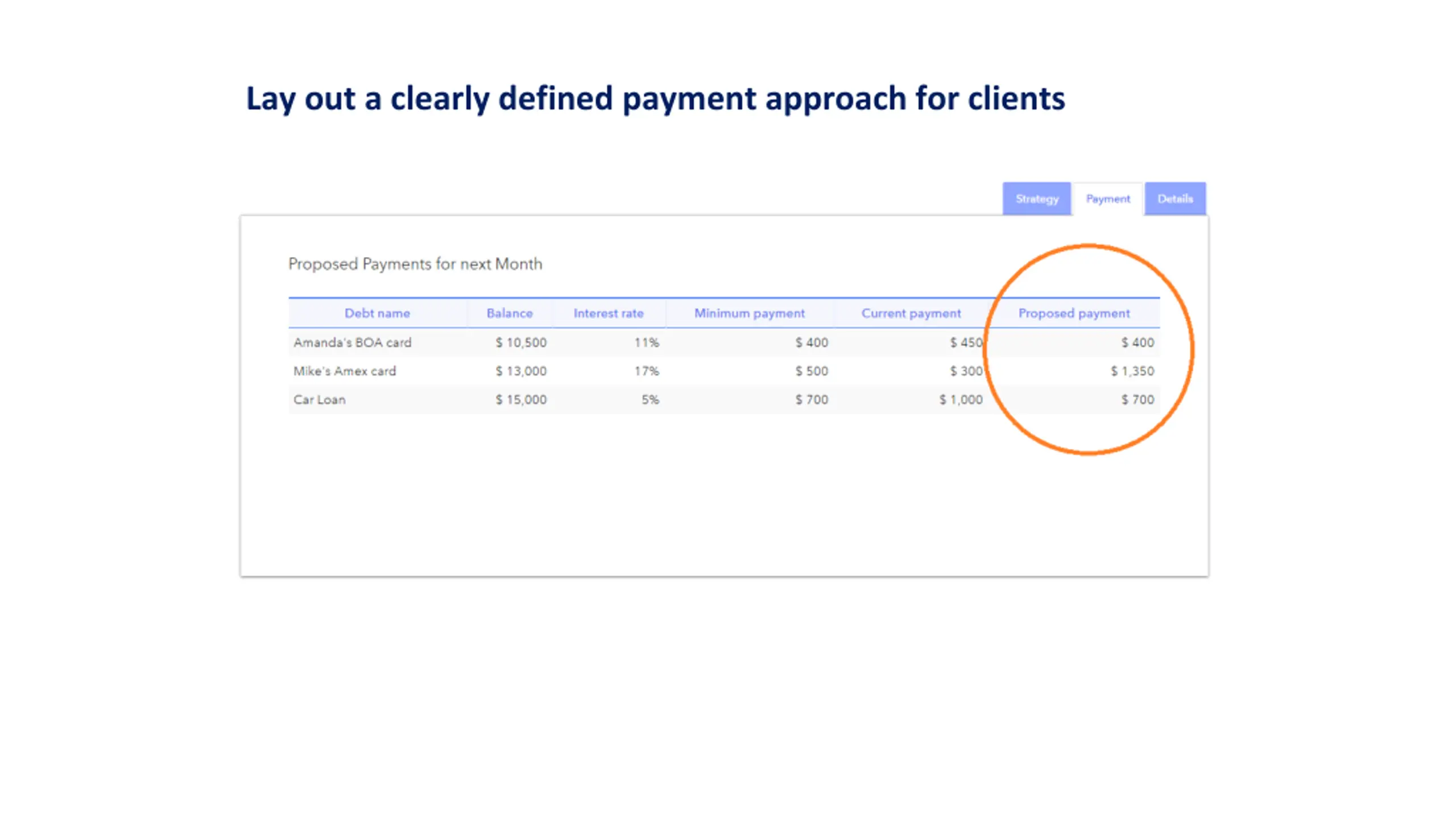Select the 17% interest rate cell
The image size is (1456, 819).
click(x=647, y=371)
